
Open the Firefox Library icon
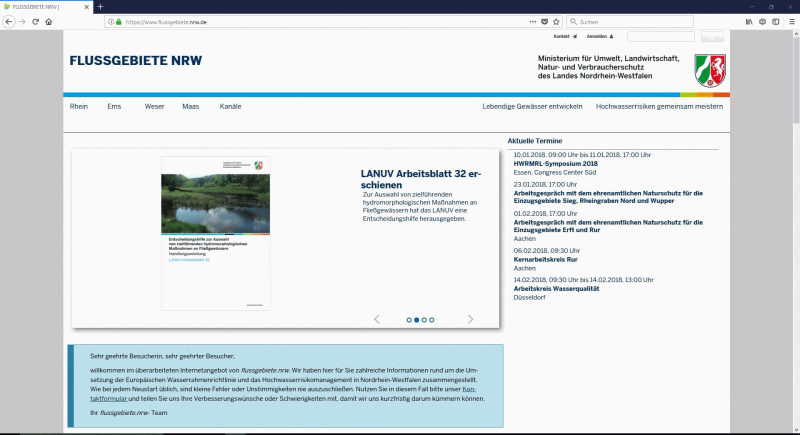(749, 22)
